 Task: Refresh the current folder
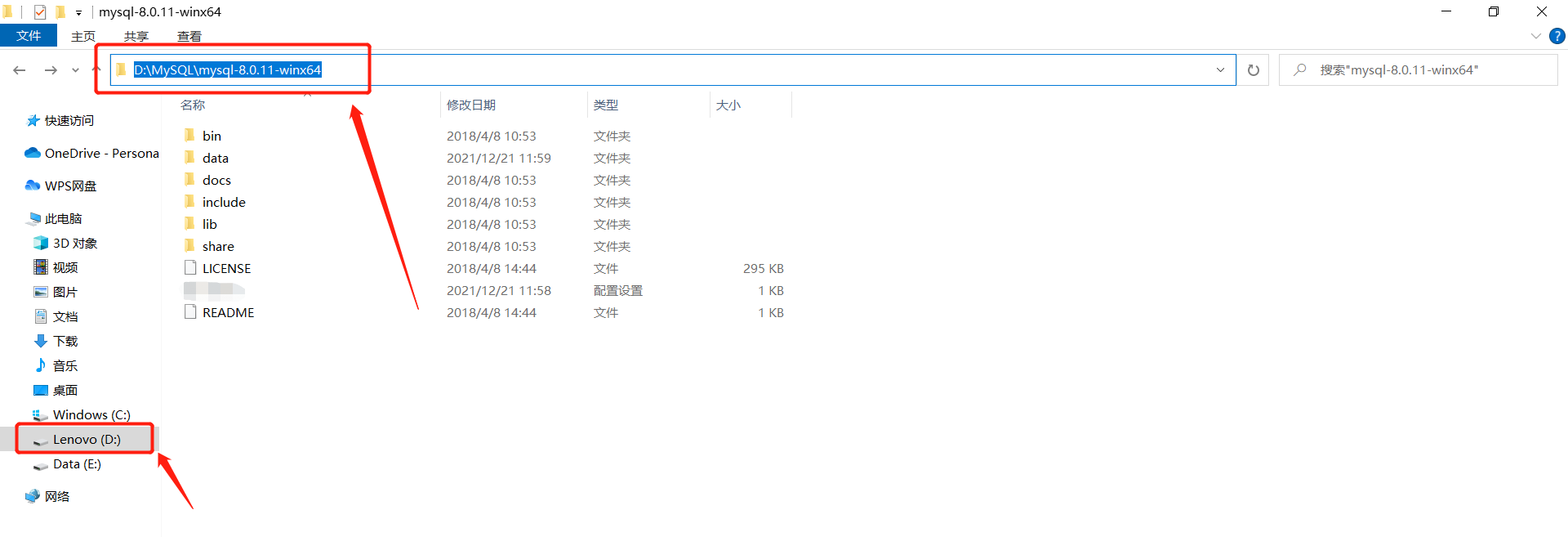click(x=1254, y=70)
